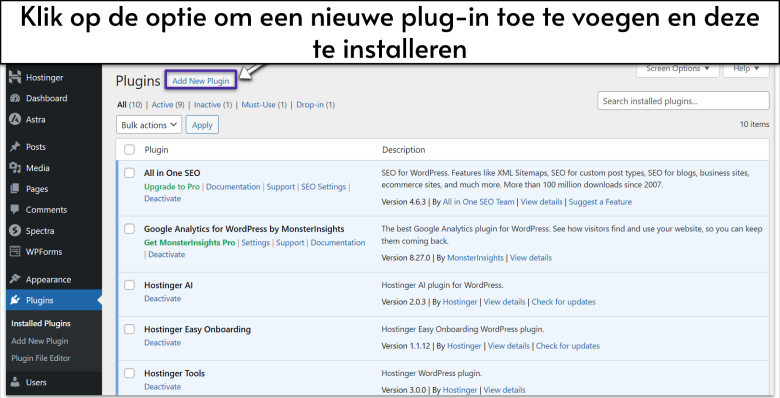Viewport: 780px width, 398px height.
Task: Check the Hostinger AI plugin checkbox
Action: [129, 285]
